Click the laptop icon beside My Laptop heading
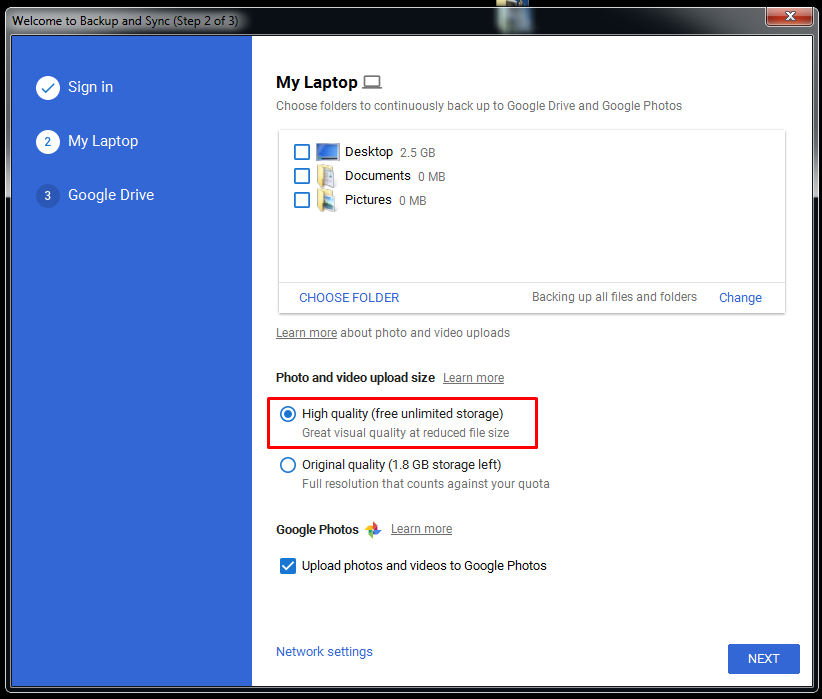 click(x=372, y=82)
